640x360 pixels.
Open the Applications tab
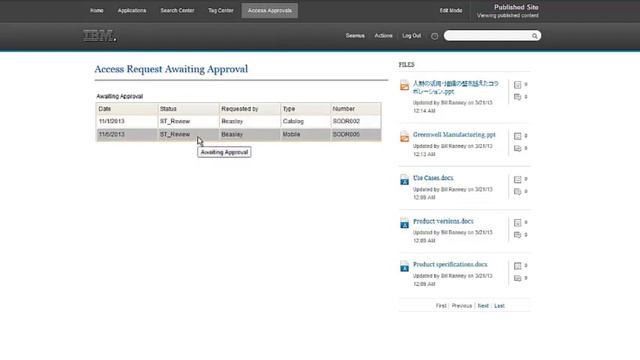pos(132,11)
